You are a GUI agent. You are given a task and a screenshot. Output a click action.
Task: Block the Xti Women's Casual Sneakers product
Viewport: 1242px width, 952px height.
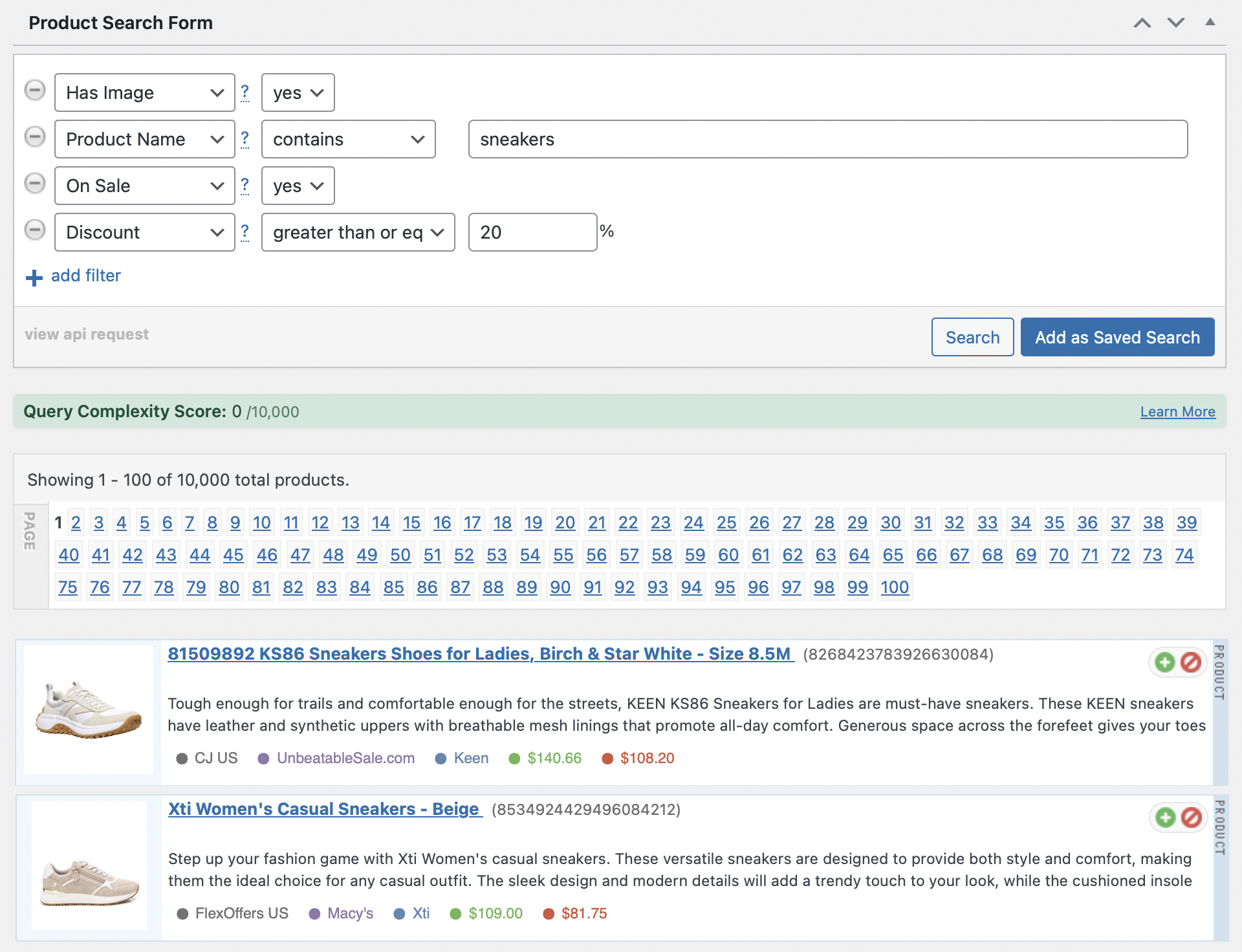(1191, 817)
